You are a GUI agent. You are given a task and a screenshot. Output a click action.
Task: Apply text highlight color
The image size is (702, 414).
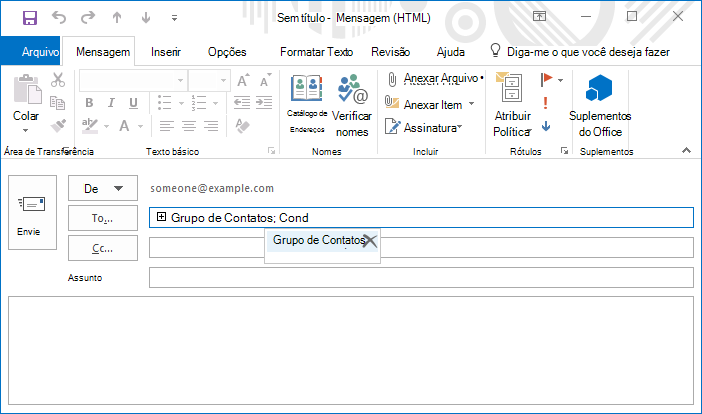[90, 126]
